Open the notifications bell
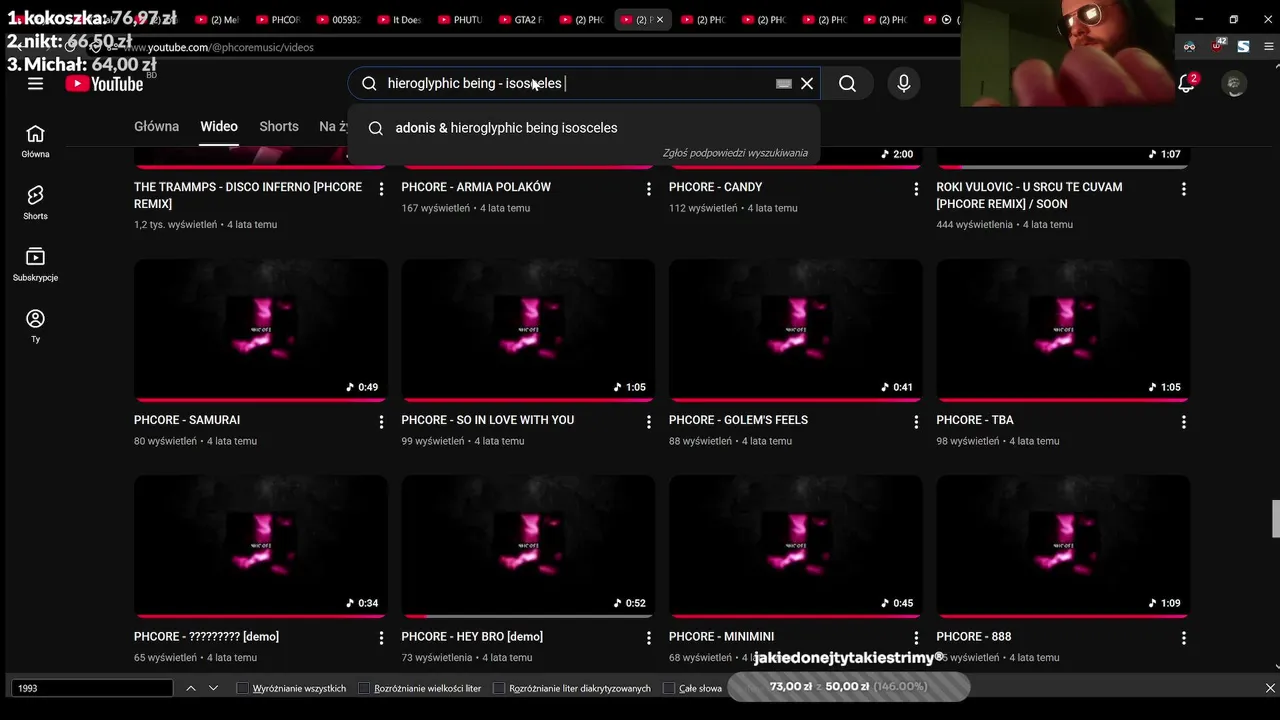1280x720 pixels. tap(1187, 84)
